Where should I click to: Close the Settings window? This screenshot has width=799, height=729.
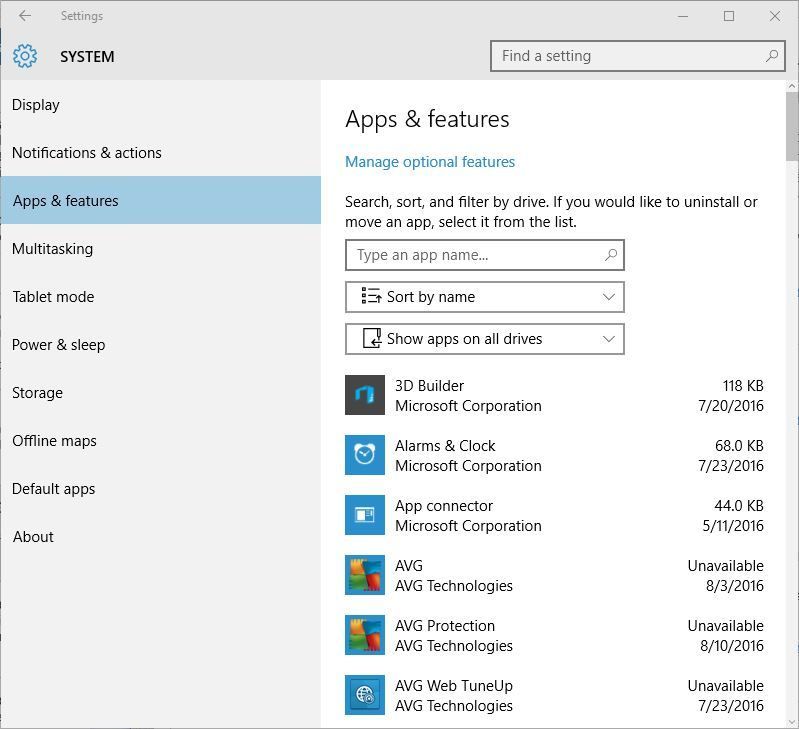(x=775, y=16)
